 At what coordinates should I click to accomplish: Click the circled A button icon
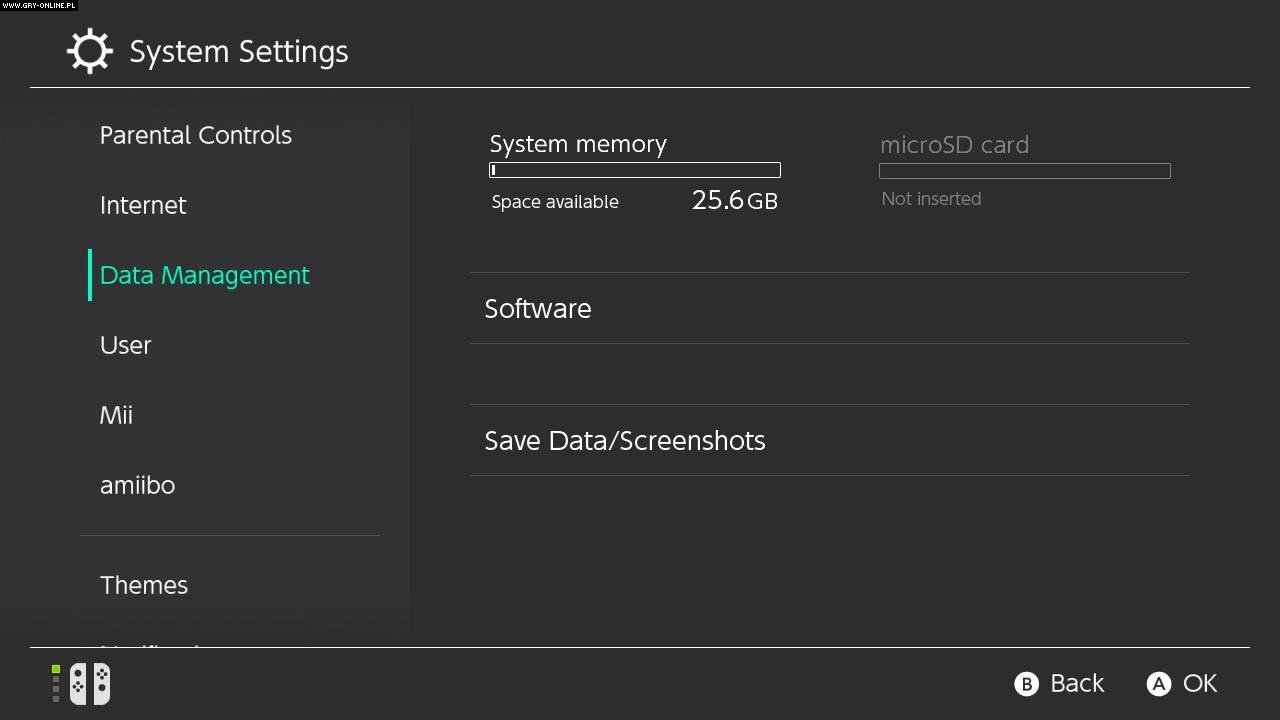(x=1158, y=684)
